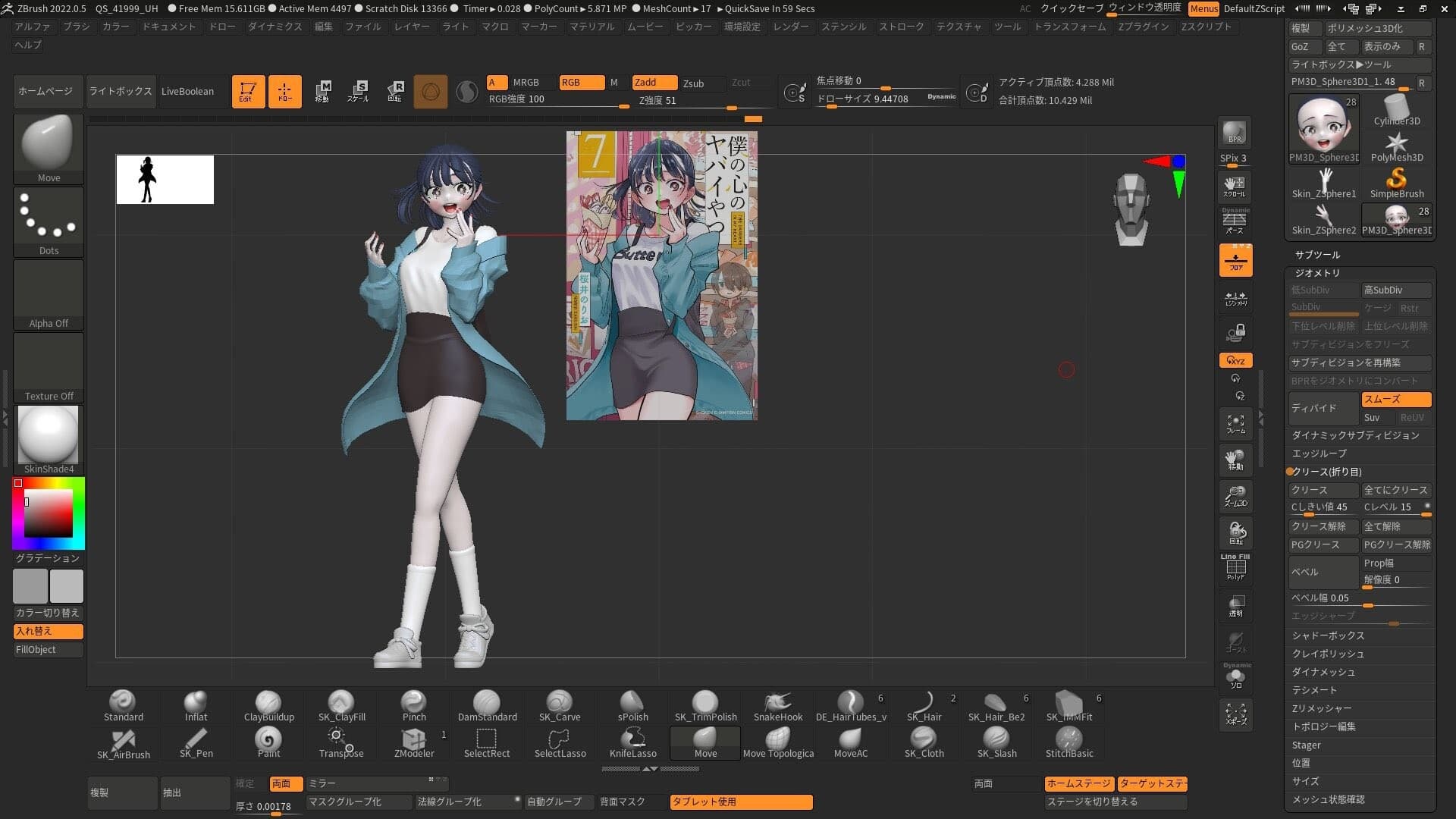Select the ClayBuildup brush
Viewport: 1456px width, 819px height.
click(x=268, y=706)
